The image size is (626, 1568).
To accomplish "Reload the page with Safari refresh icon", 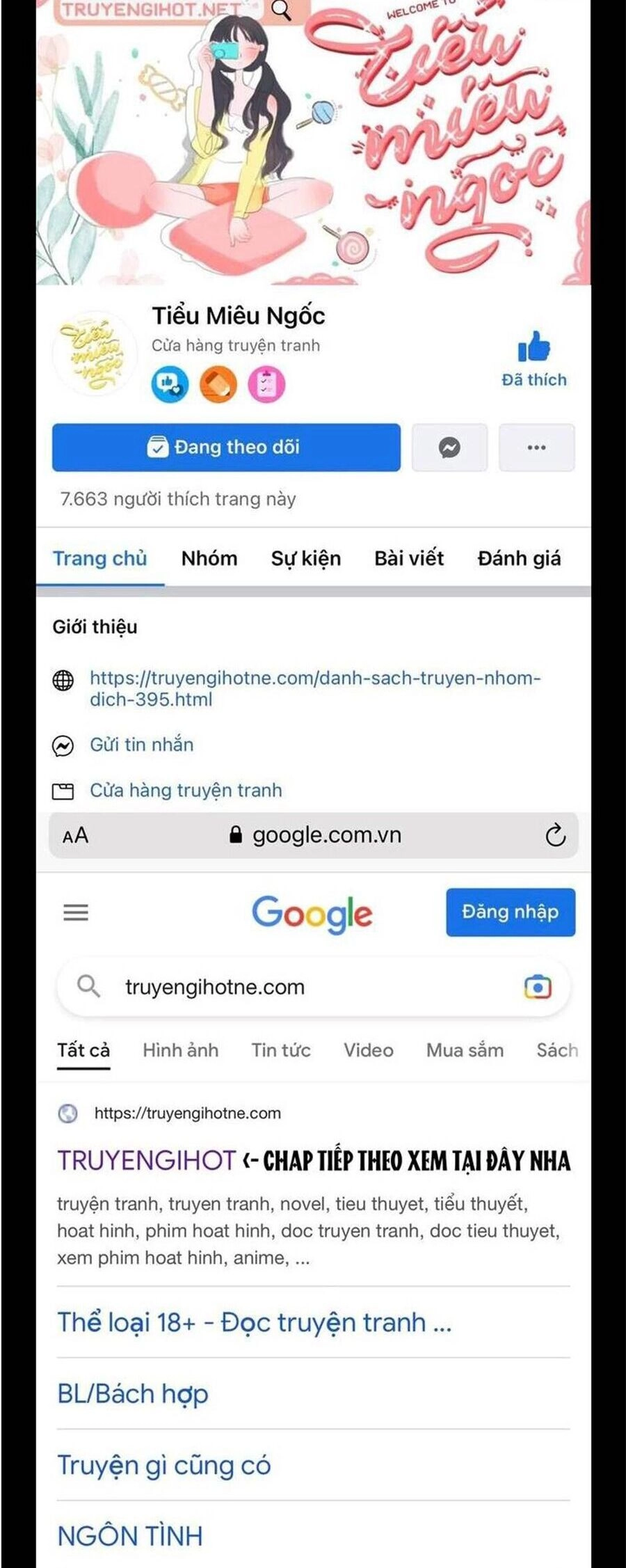I will (555, 835).
